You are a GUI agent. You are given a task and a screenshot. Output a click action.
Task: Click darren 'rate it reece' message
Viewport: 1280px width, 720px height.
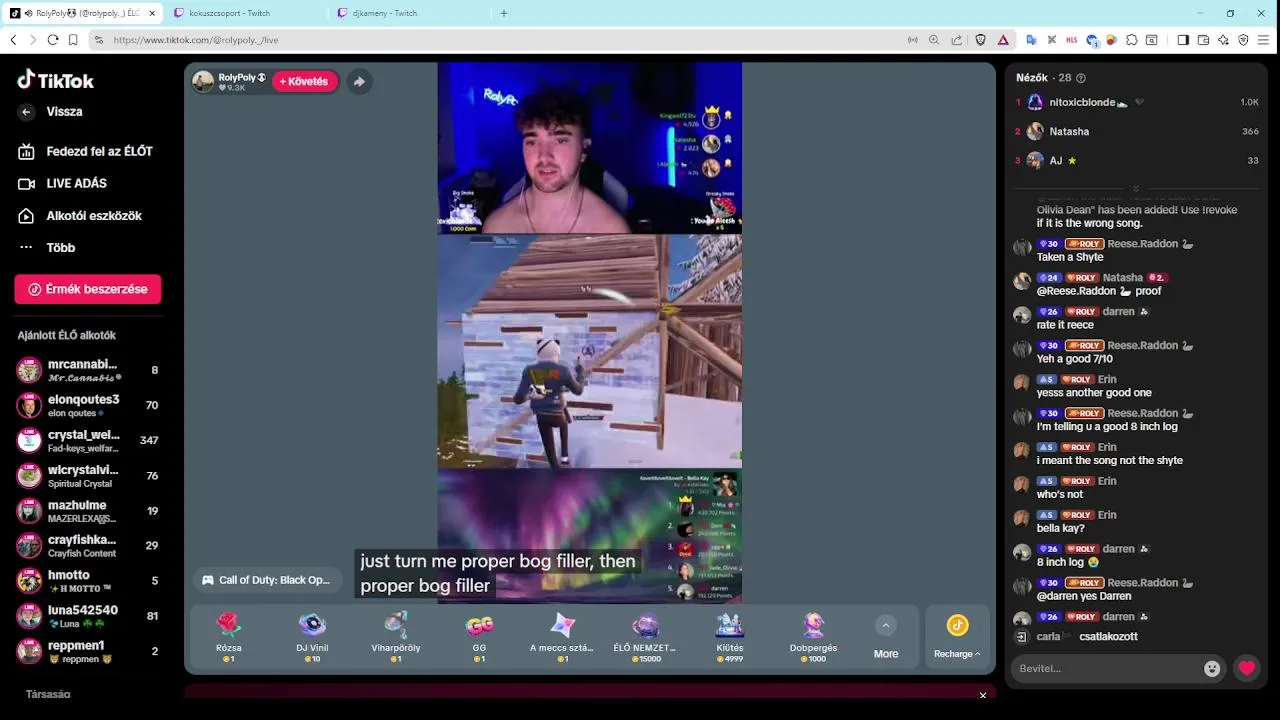coord(1065,325)
